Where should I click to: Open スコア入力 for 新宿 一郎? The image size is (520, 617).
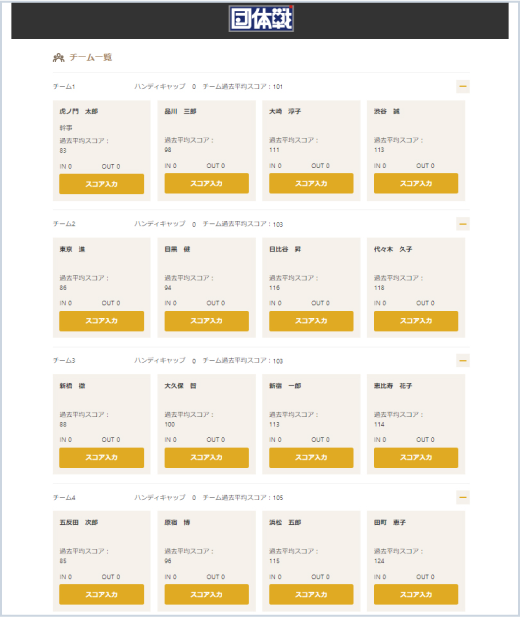(311, 457)
